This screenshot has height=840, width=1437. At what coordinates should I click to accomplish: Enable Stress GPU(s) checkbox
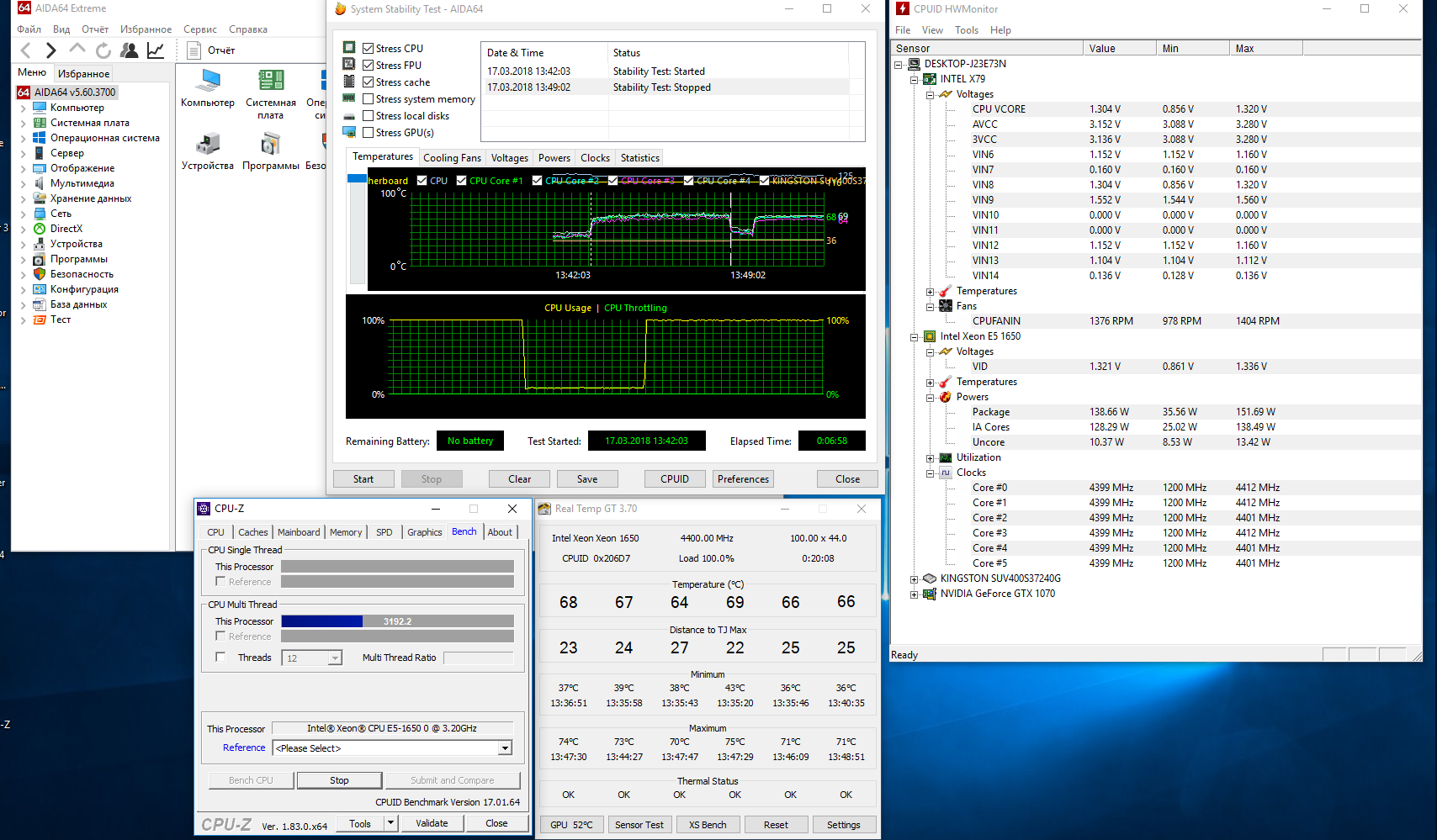coord(369,133)
